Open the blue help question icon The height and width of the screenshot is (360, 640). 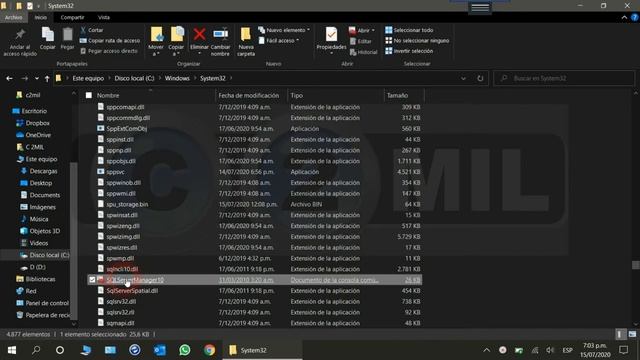[635, 18]
